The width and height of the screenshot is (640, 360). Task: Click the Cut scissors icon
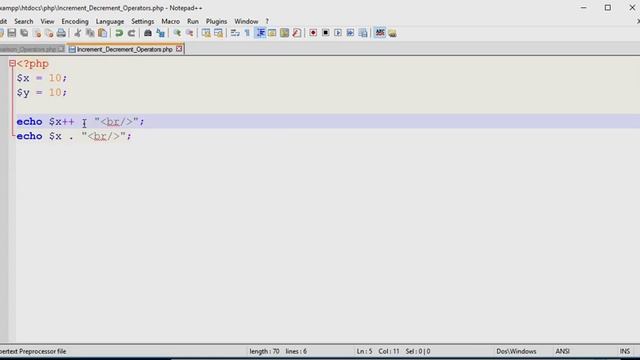pos(78,33)
